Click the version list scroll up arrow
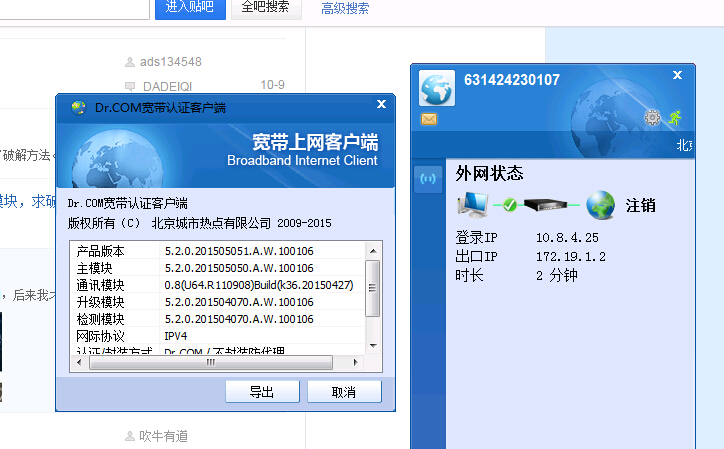The width and height of the screenshot is (724, 449). coord(373,251)
